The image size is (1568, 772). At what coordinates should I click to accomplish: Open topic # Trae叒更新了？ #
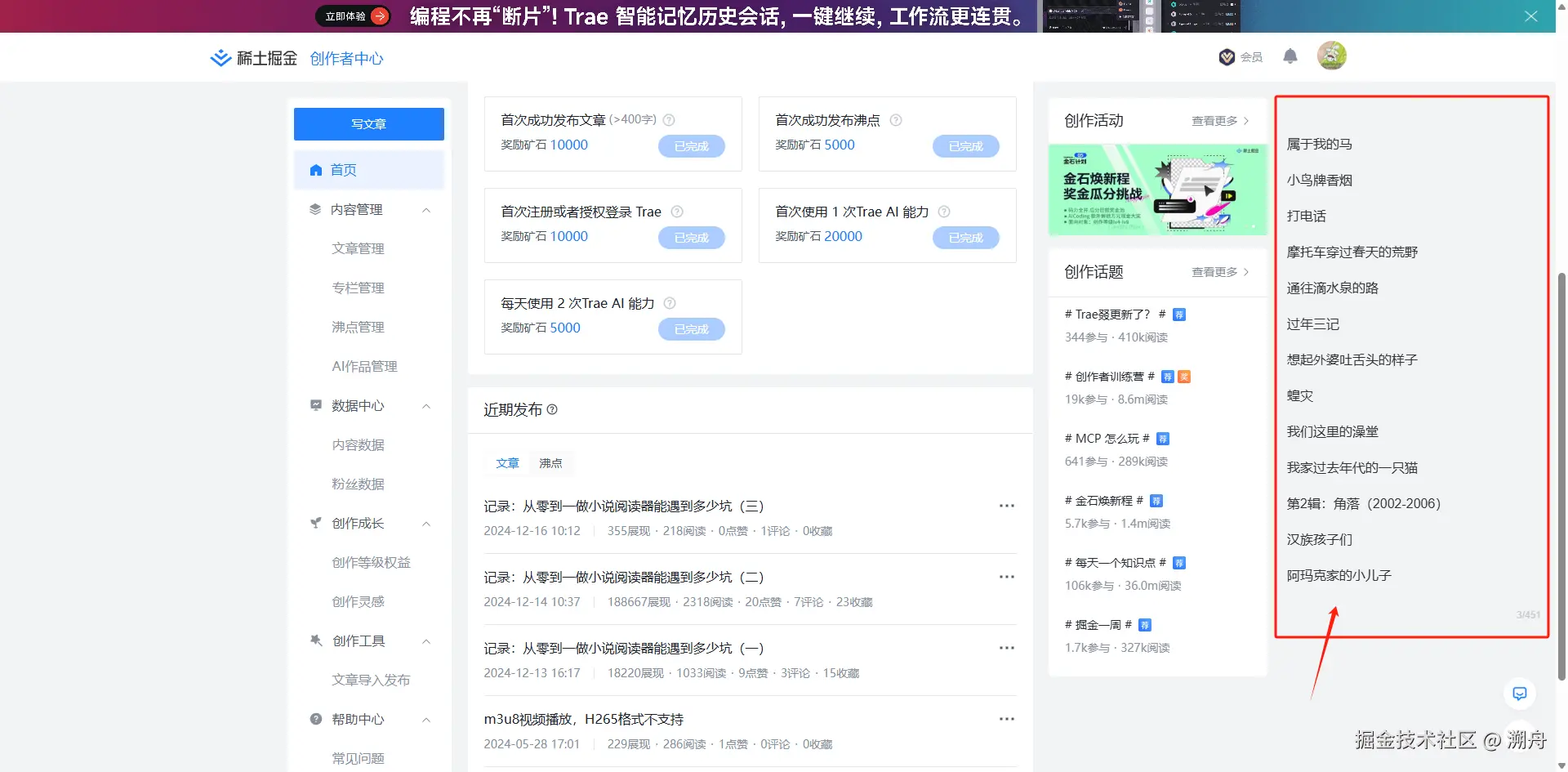1115,315
